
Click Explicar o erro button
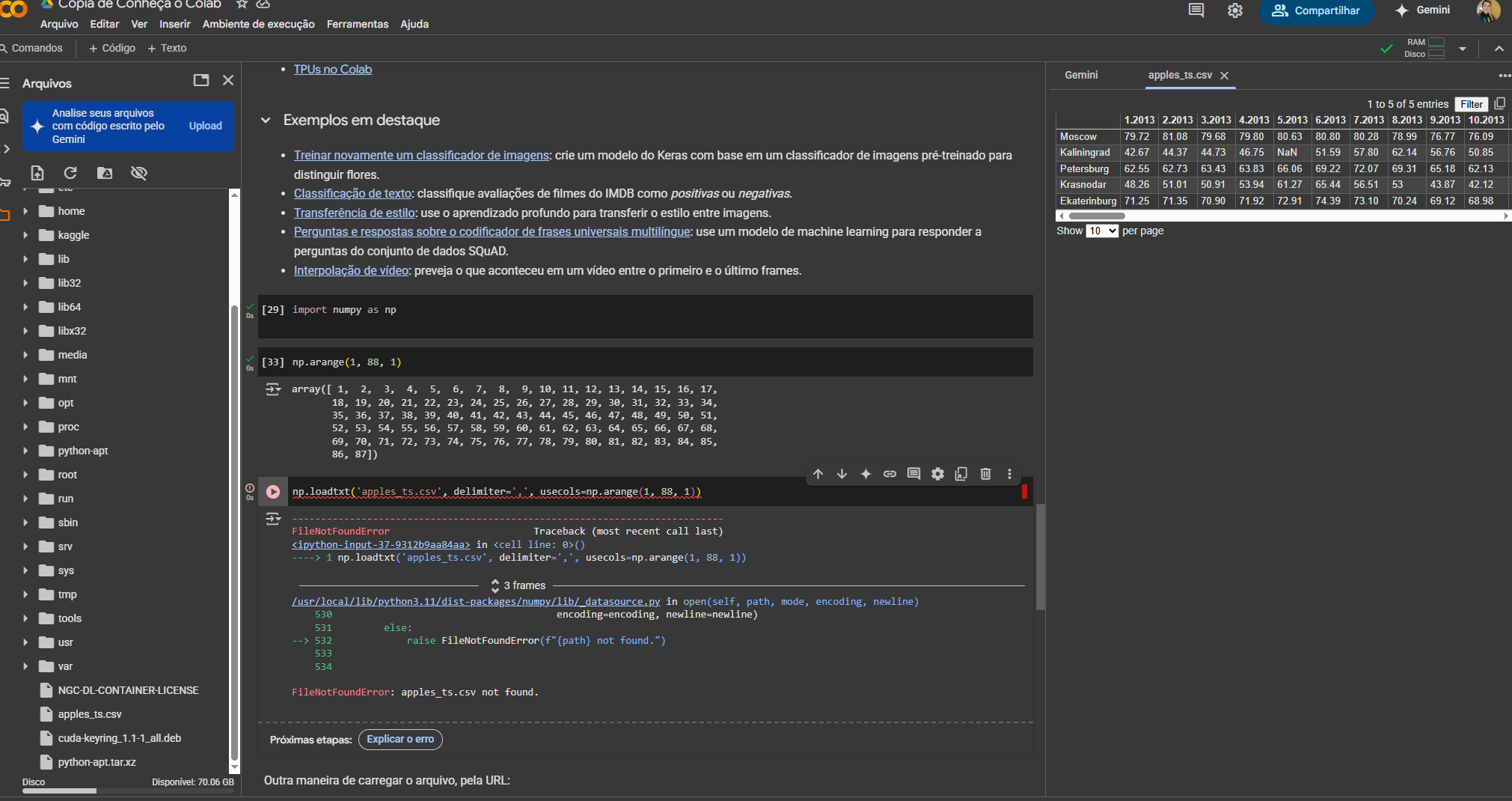click(x=400, y=739)
